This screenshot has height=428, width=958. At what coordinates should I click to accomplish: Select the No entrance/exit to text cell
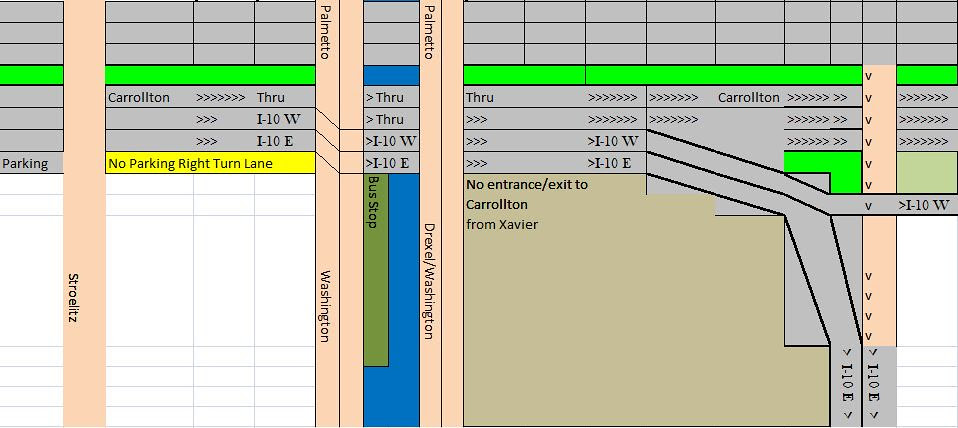tap(527, 184)
